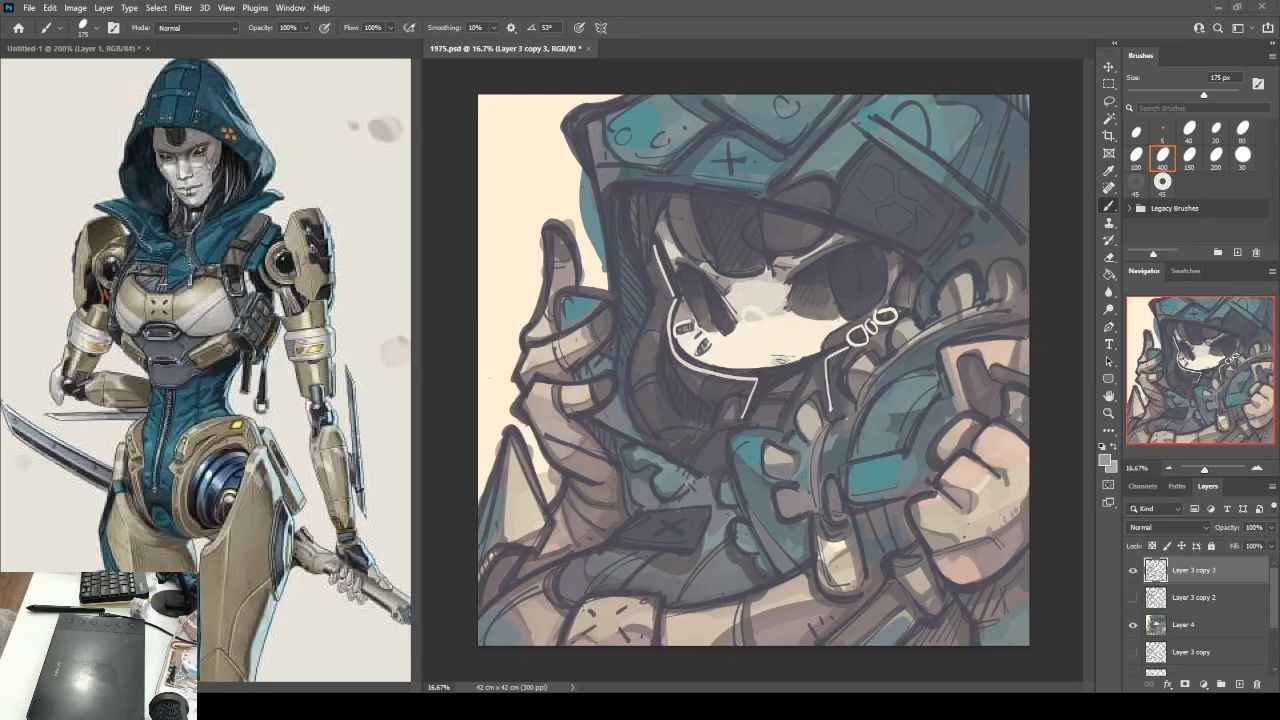Select the Crop tool
Screen dimensions: 1280x720
click(x=1109, y=135)
